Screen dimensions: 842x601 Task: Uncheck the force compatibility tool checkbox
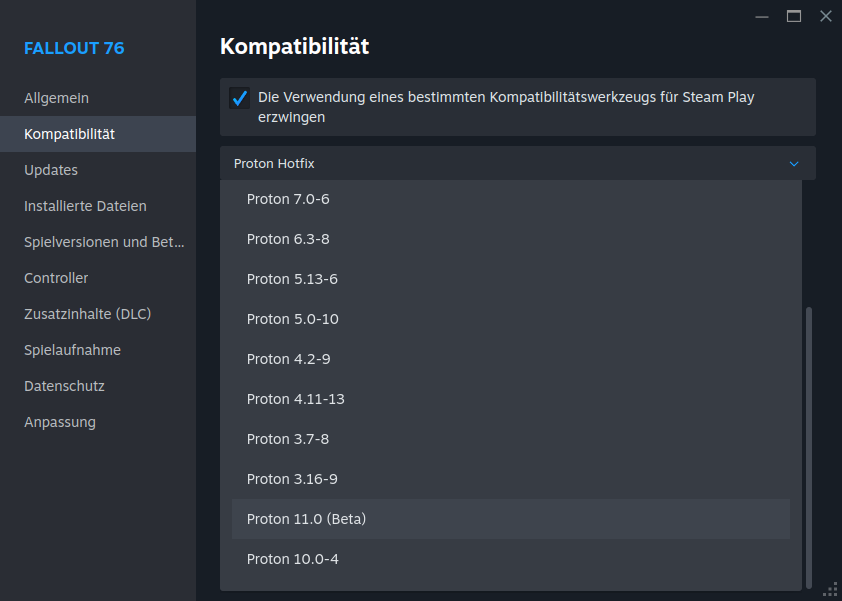(x=239, y=98)
